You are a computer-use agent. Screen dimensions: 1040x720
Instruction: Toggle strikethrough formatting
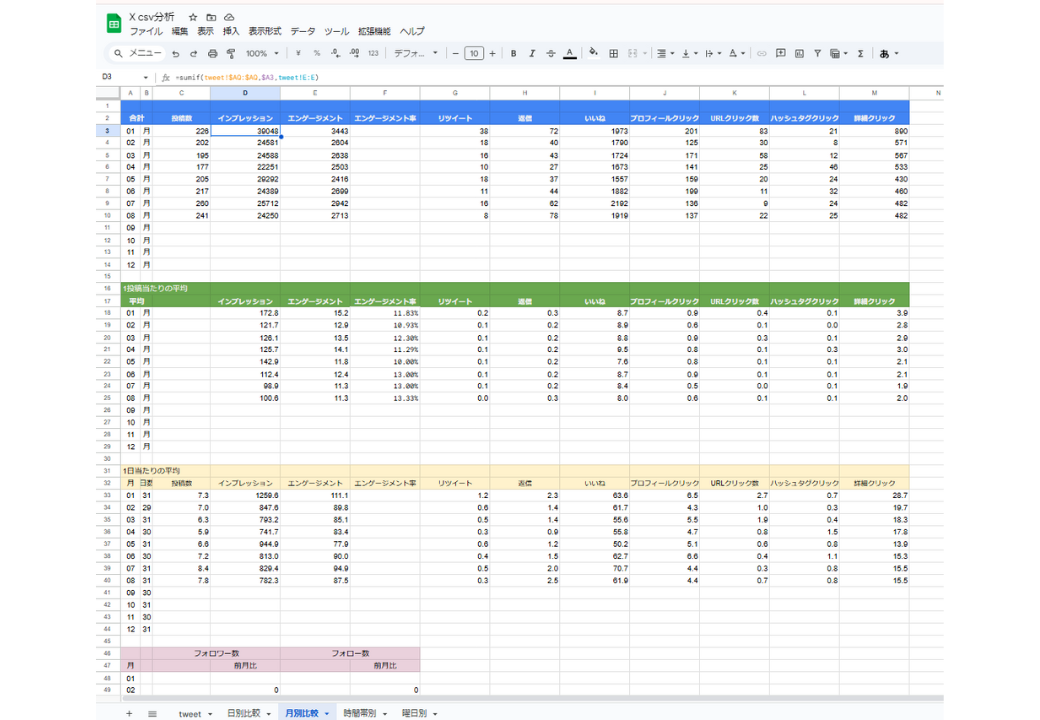click(x=550, y=54)
